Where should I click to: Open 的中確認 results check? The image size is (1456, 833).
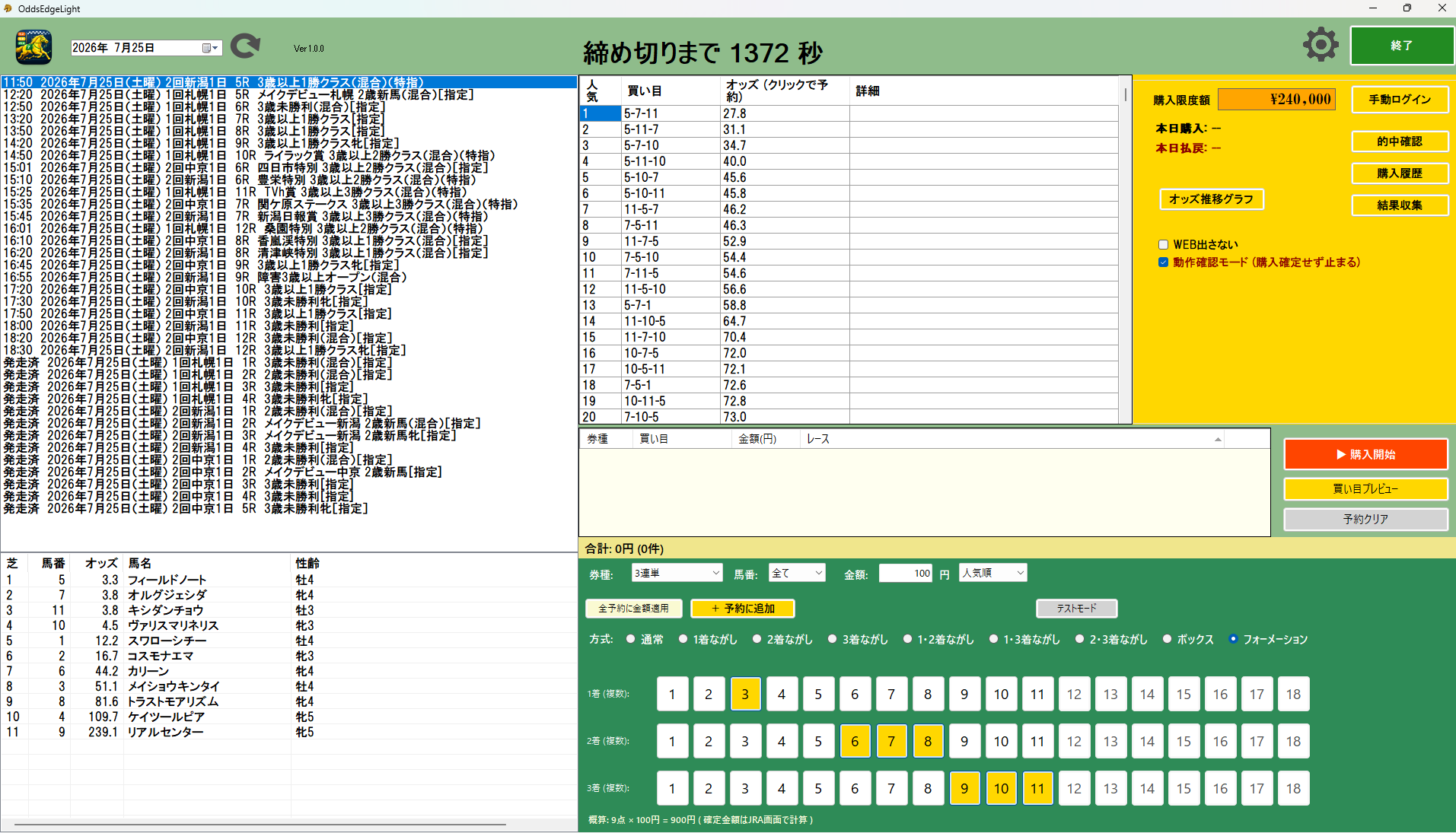pos(1400,141)
